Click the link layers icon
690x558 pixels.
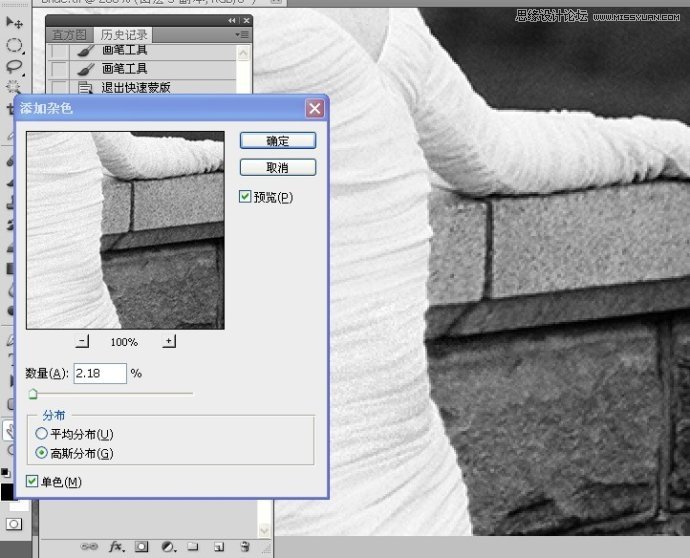(x=89, y=547)
